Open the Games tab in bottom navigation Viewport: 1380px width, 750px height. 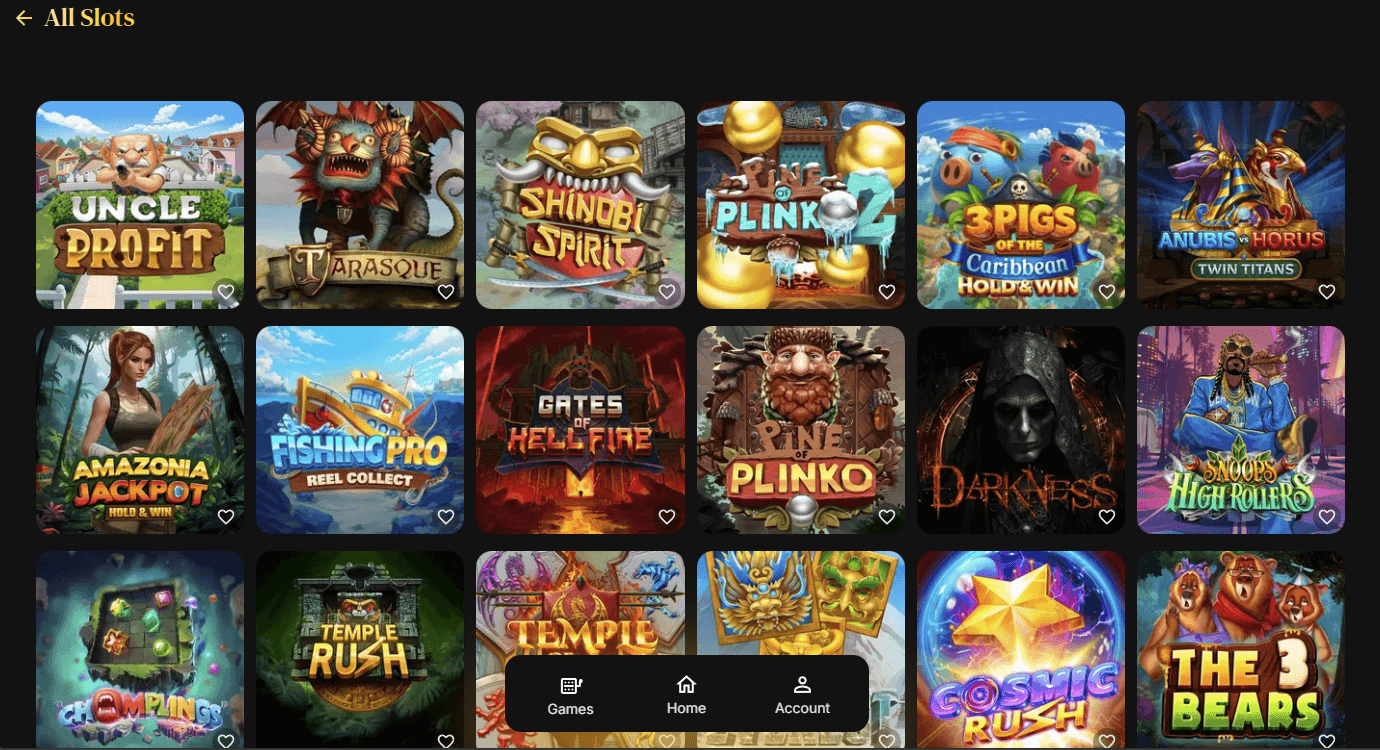tap(571, 696)
